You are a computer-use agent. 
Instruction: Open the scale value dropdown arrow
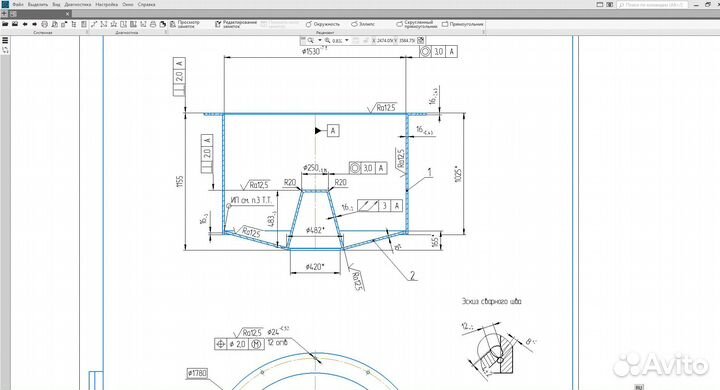tap(347, 40)
